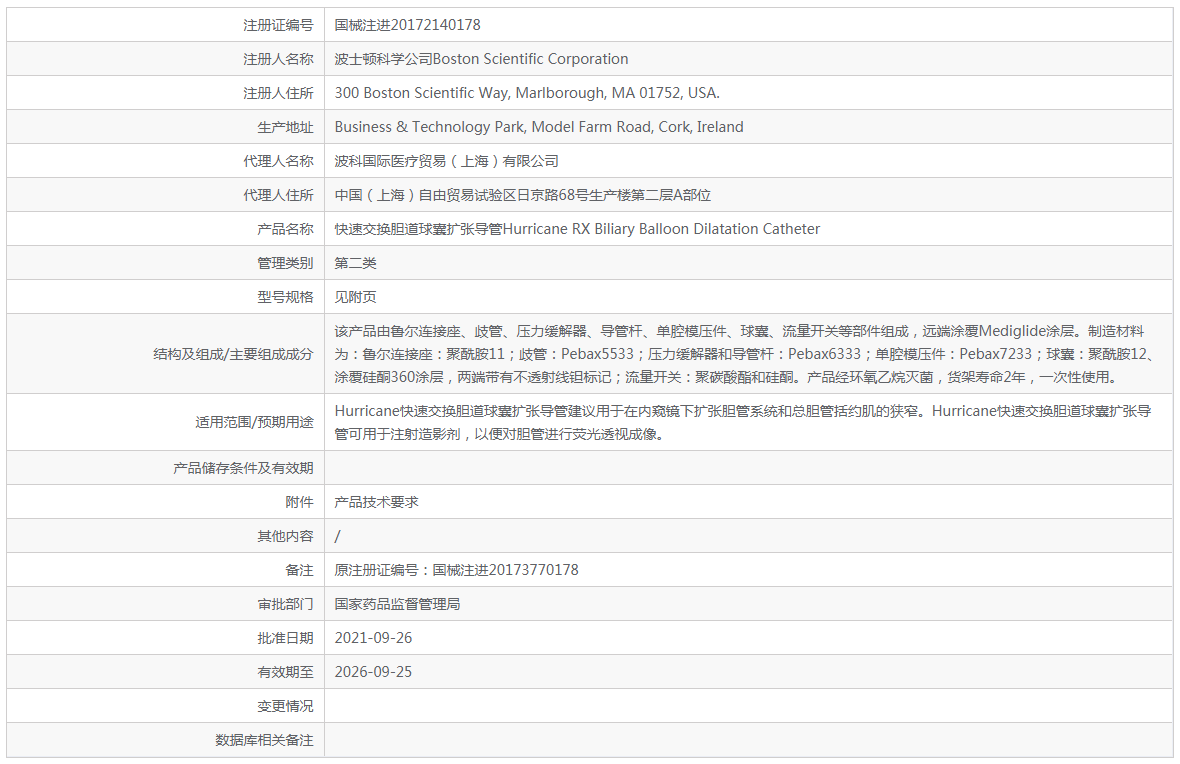Select structure description mentioning Mediglide涂层
Viewport: 1180px width, 764px height.
pos(745,354)
